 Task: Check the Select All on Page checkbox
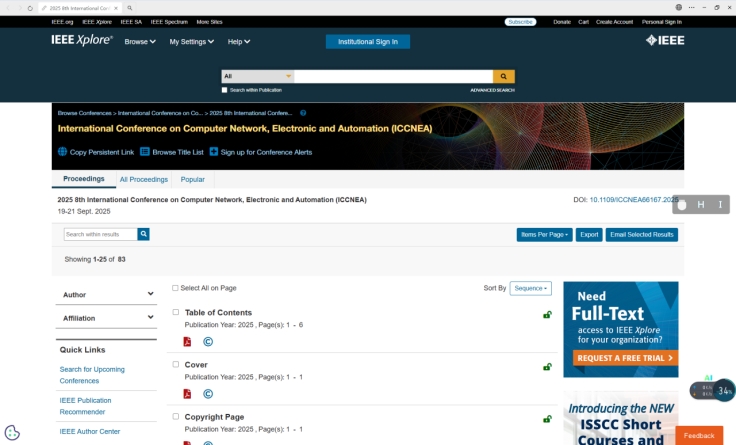[175, 288]
